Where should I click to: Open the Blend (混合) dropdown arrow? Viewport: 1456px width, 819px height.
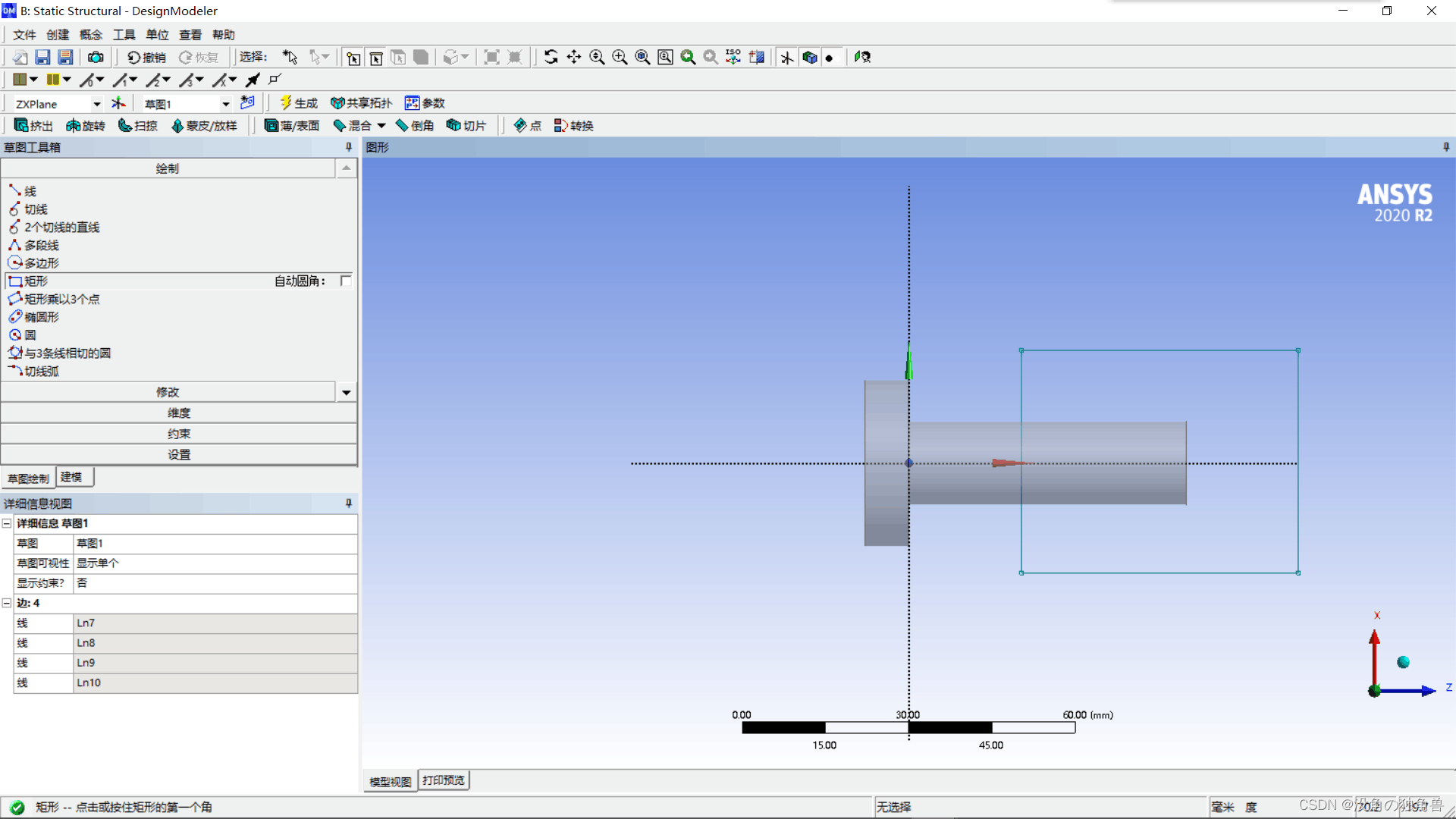[x=381, y=126]
